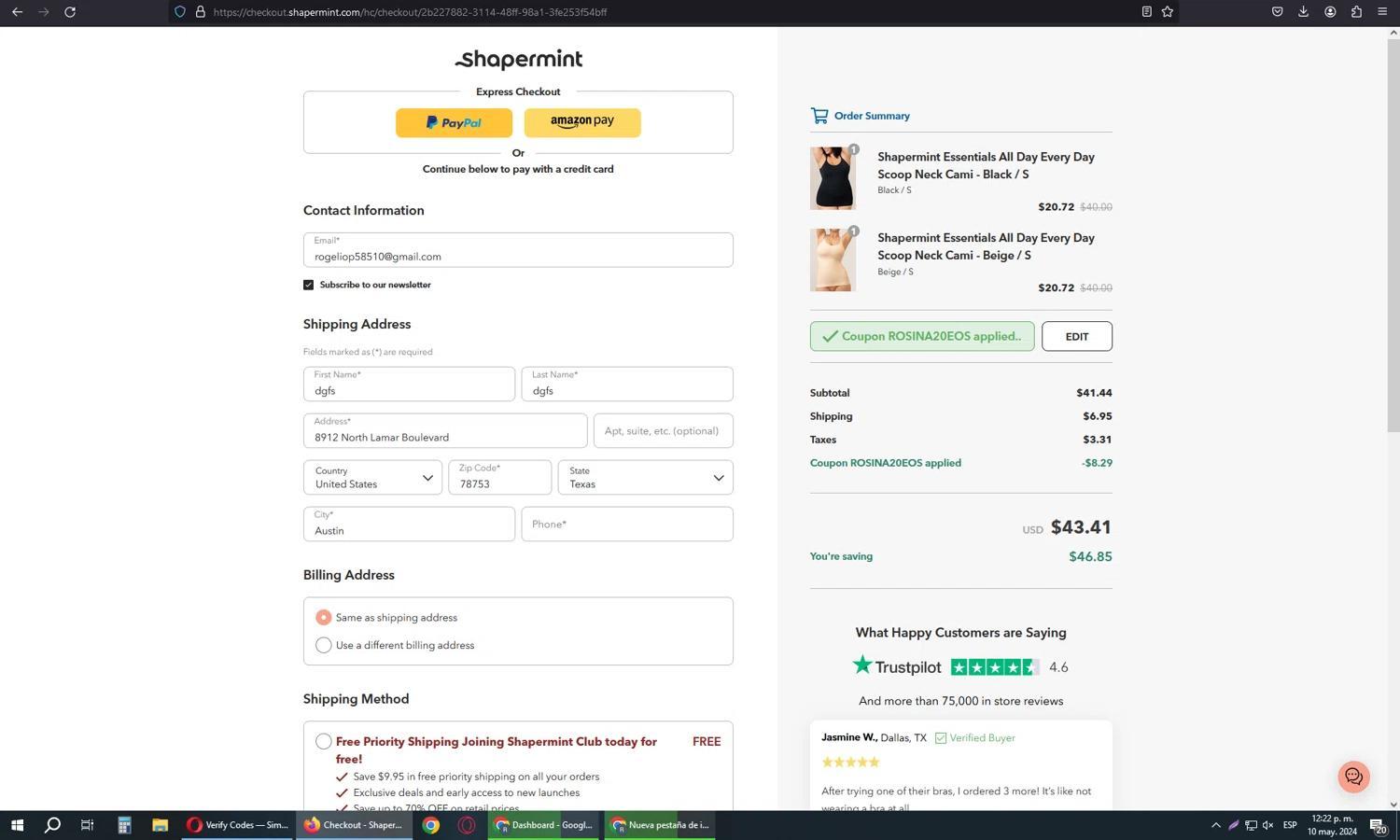
Task: Click the browser reload page icon
Action: (70, 12)
